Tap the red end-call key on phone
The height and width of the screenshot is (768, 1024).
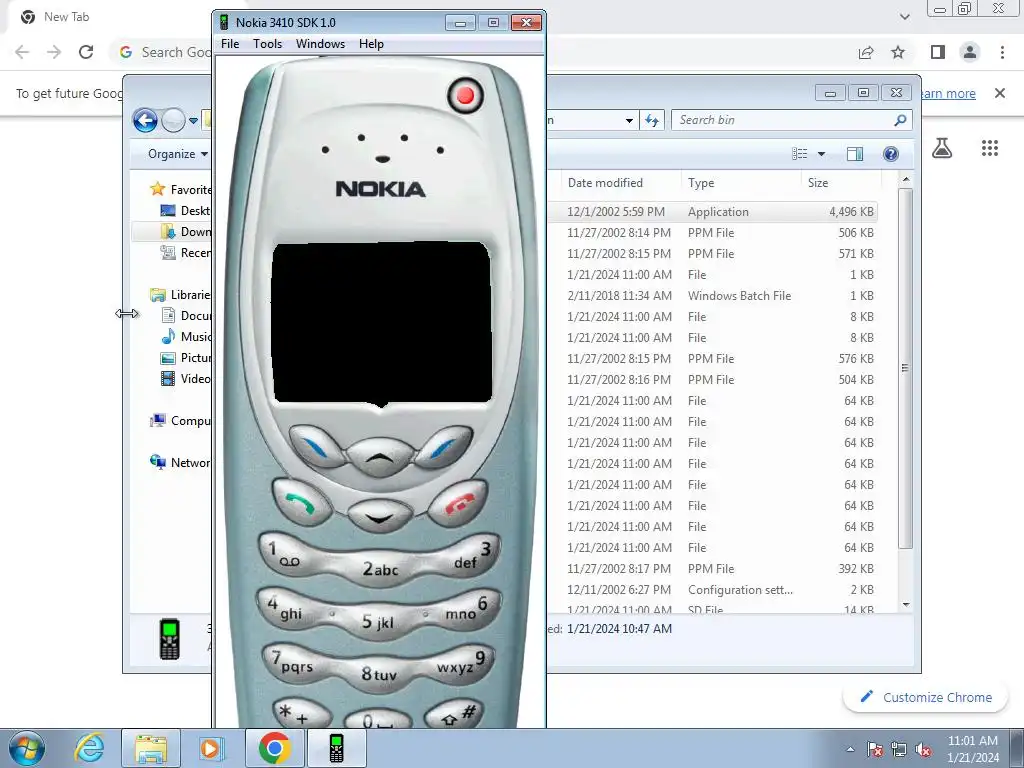click(459, 502)
